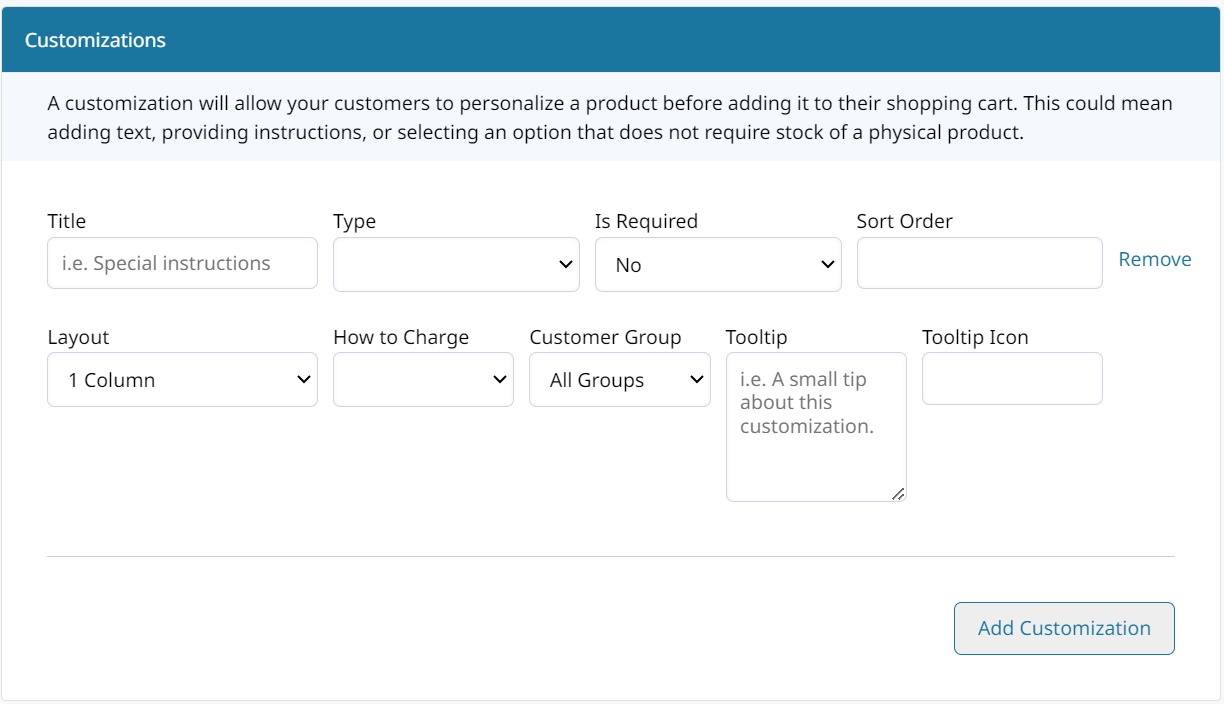Image resolution: width=1224 pixels, height=704 pixels.
Task: Click the "Tooltip Icon" label text
Action: point(975,337)
